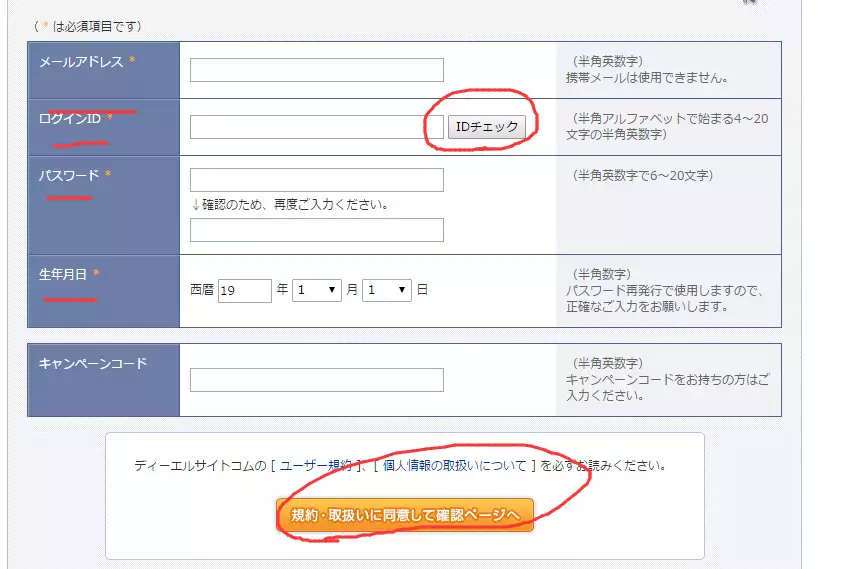
Task: Click the キャンペーンコード input field
Action: pyautogui.click(x=316, y=380)
